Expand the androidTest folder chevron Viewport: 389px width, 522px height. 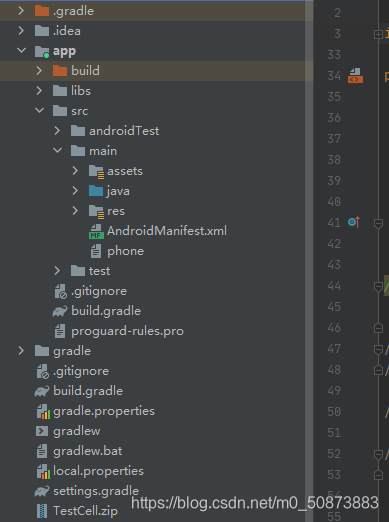(x=57, y=131)
